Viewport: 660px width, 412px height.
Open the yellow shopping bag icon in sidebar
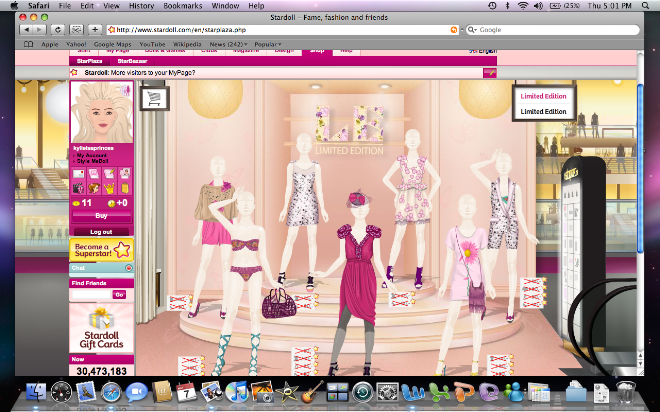coord(125,188)
